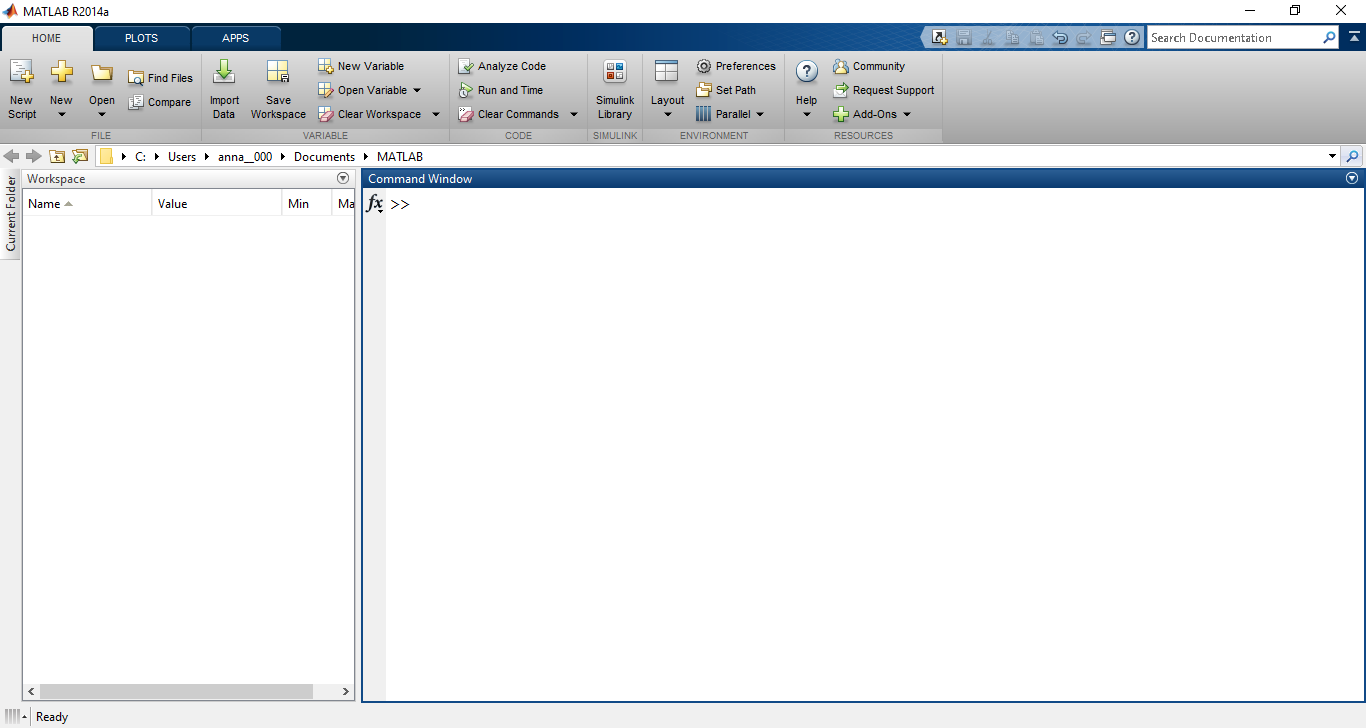The width and height of the screenshot is (1366, 728).
Task: Open address bar folder history dropdown
Action: click(x=1332, y=156)
